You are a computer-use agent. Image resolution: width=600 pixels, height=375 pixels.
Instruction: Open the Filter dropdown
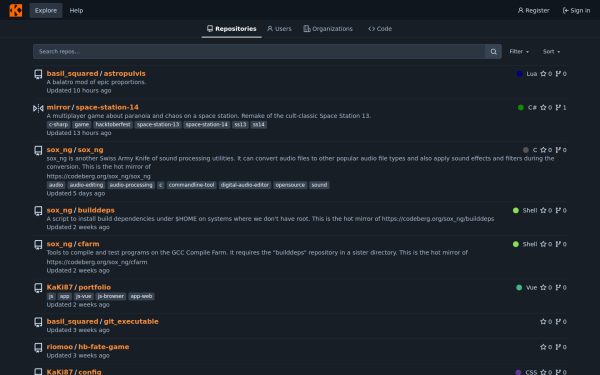(x=519, y=52)
